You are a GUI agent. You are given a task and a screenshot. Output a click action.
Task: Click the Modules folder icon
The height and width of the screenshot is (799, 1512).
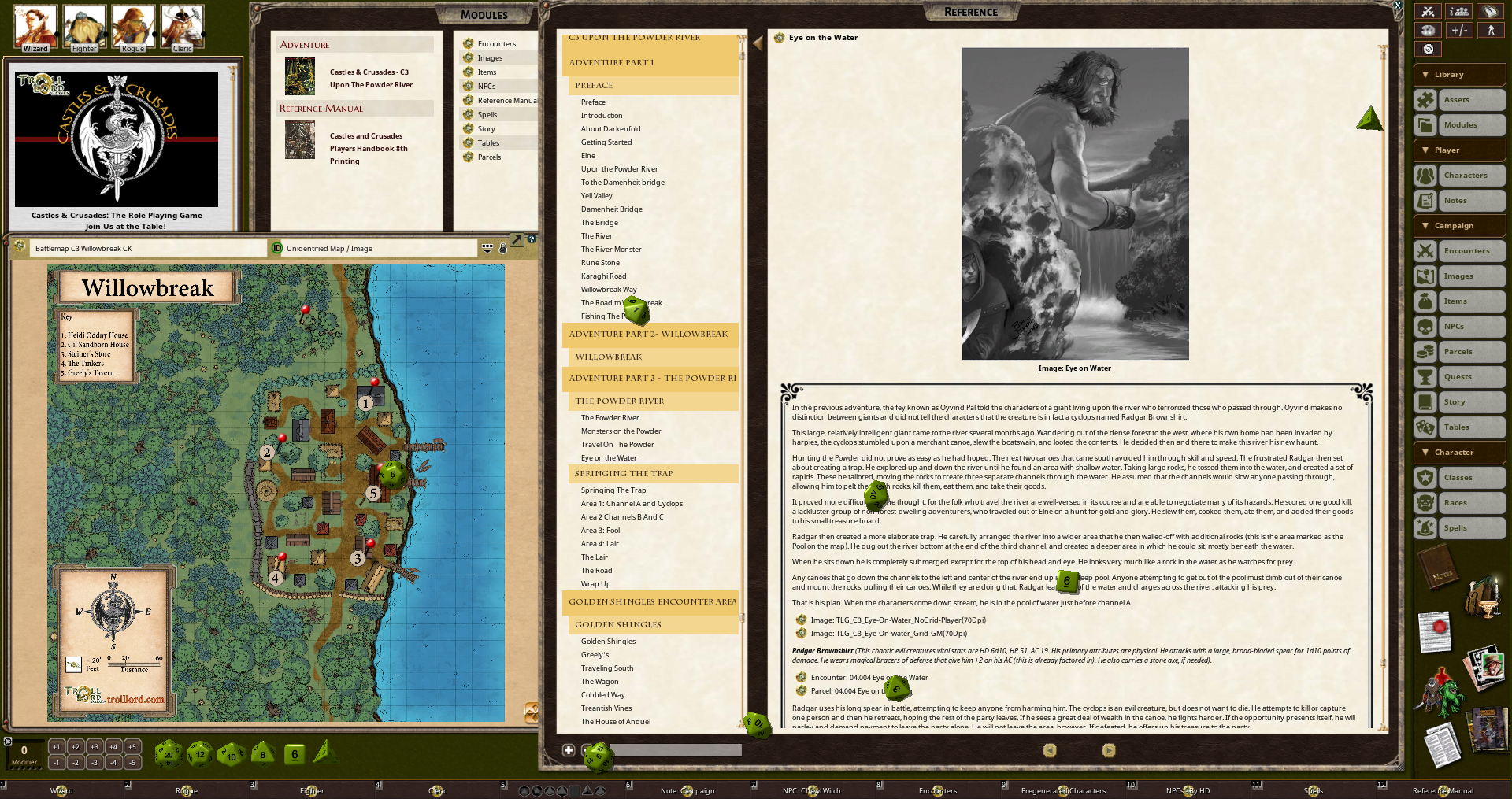[1425, 125]
